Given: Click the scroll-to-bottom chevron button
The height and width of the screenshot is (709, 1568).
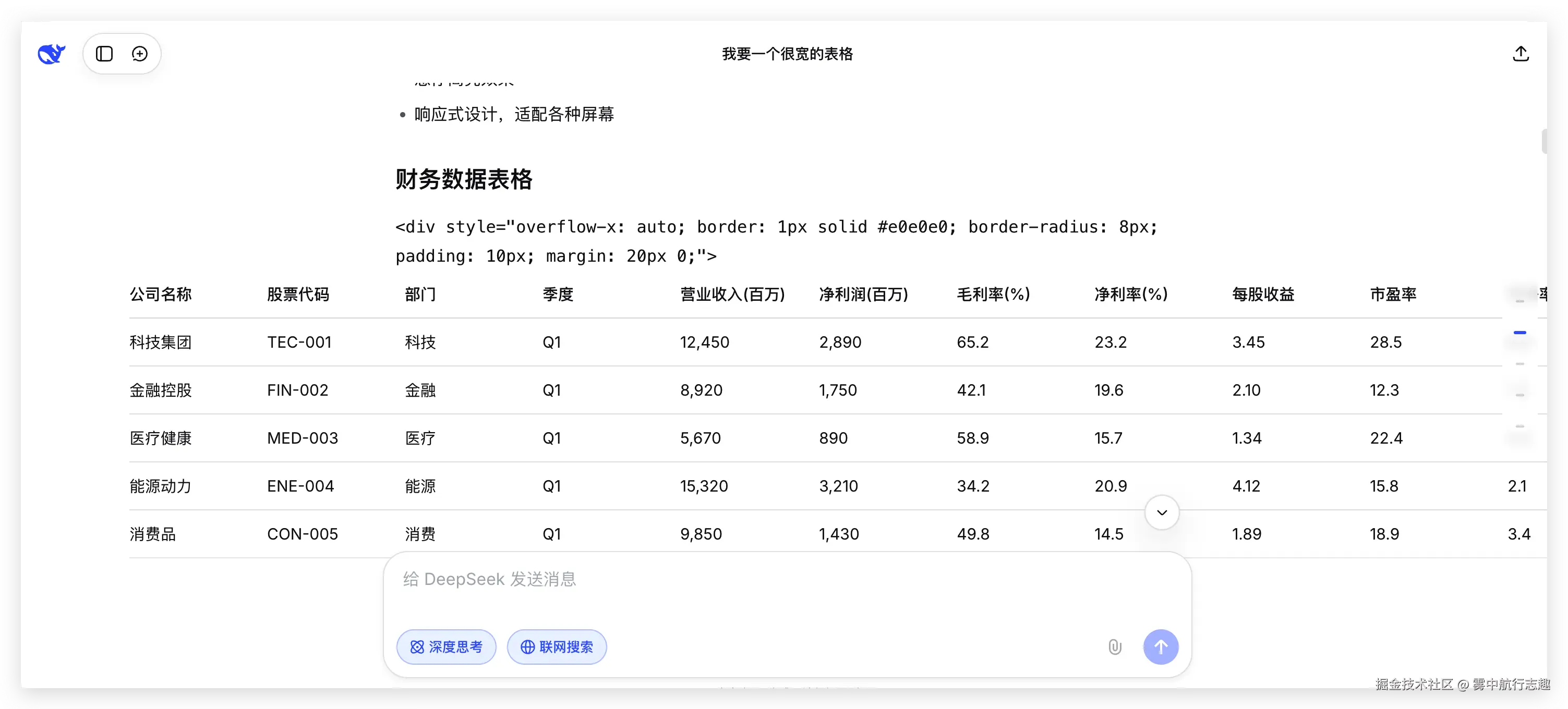Looking at the screenshot, I should (x=1161, y=512).
